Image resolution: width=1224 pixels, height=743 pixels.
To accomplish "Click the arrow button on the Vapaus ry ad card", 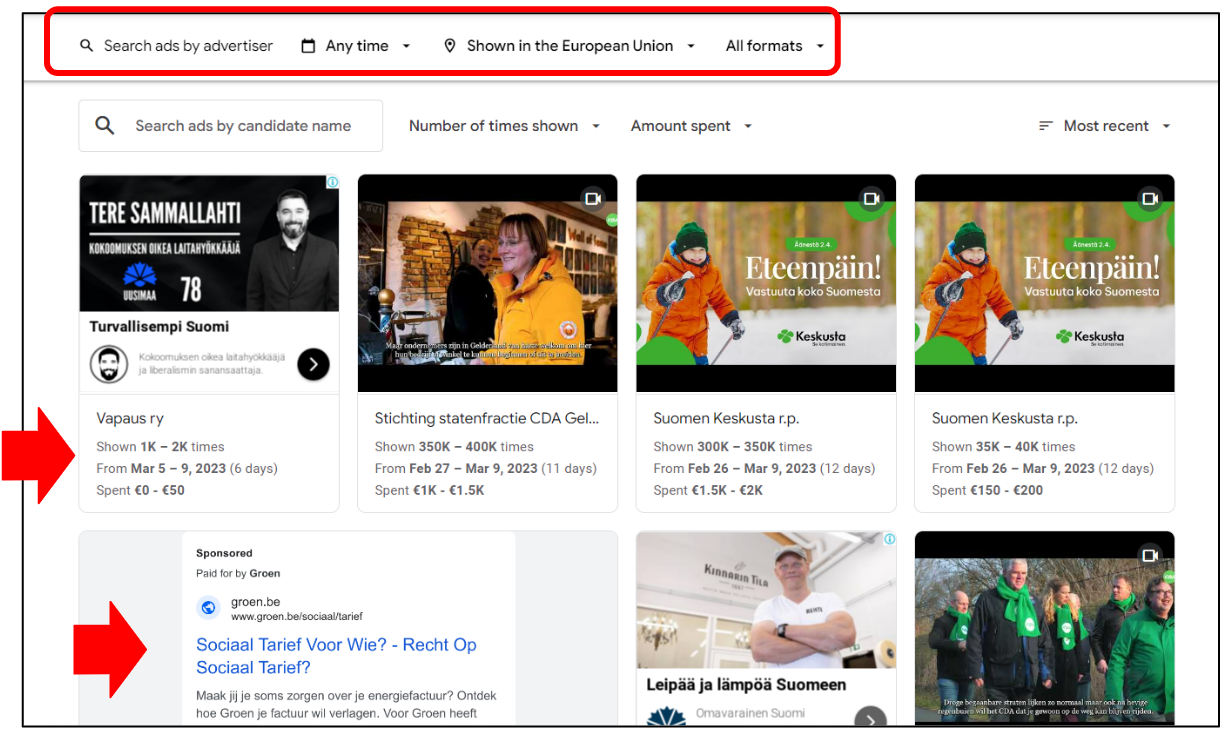I will pos(313,364).
